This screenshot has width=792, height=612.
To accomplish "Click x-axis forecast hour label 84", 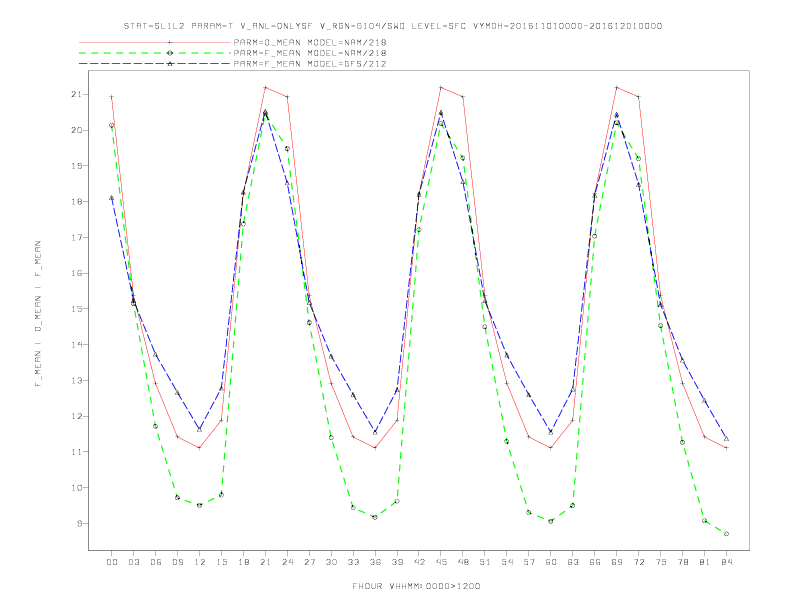I will pos(726,562).
